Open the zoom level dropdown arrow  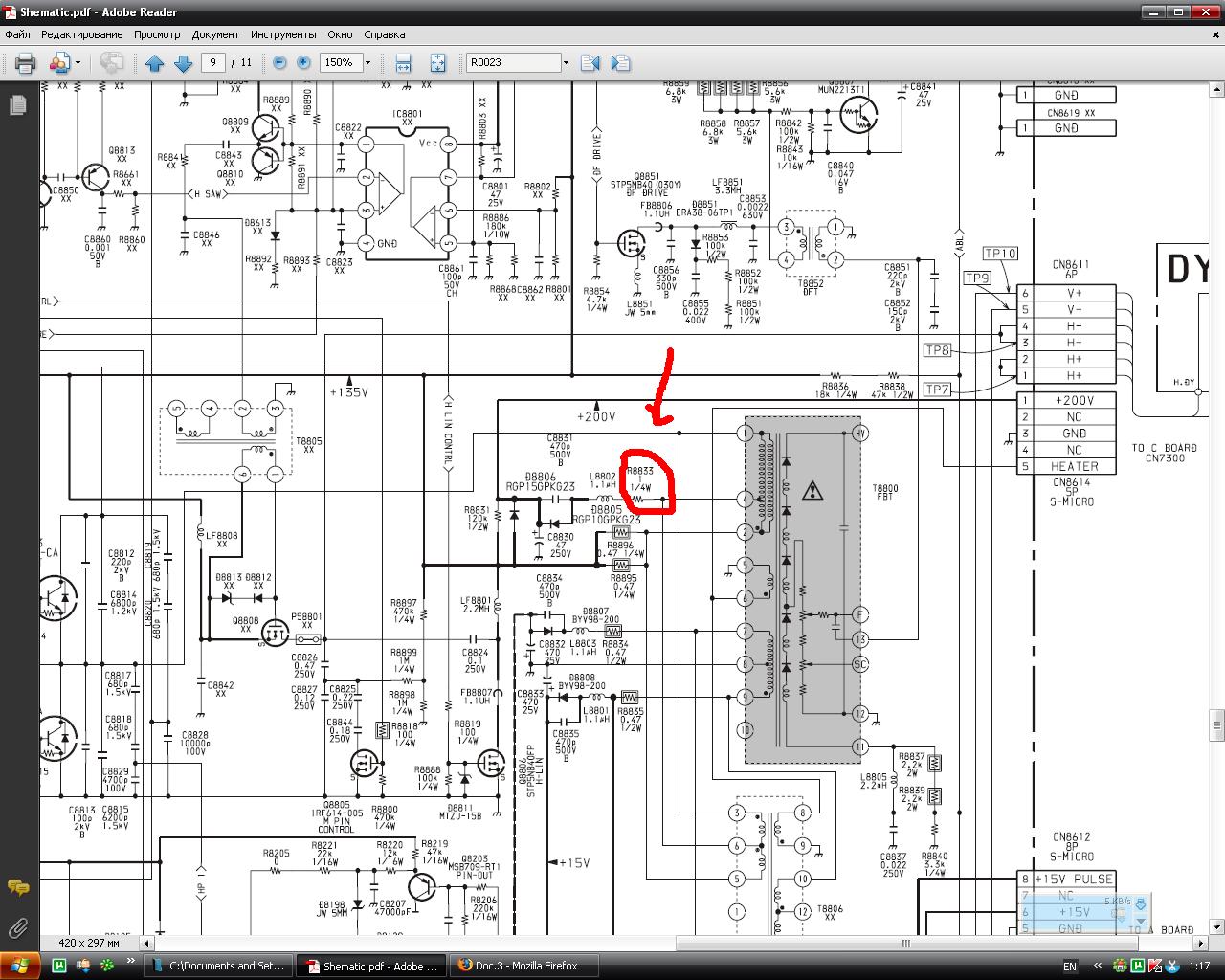pyautogui.click(x=367, y=62)
